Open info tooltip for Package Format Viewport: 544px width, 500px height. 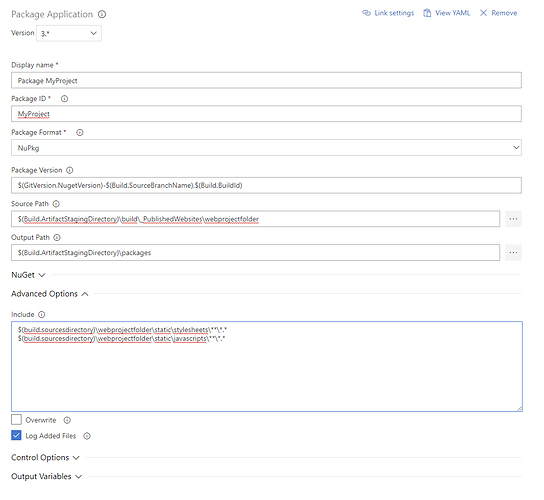80,133
